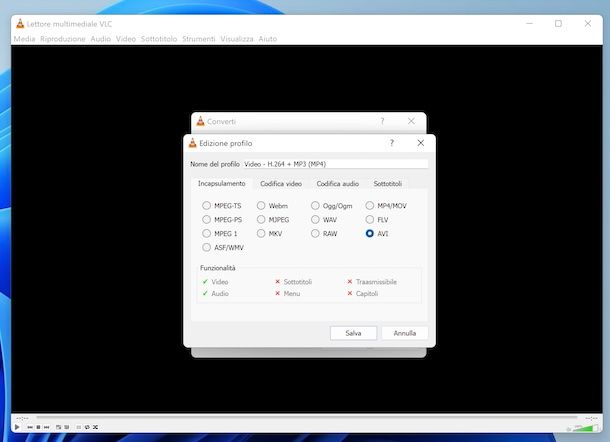The image size is (610, 442).
Task: Select the MPEG 1 radio button
Action: point(206,233)
